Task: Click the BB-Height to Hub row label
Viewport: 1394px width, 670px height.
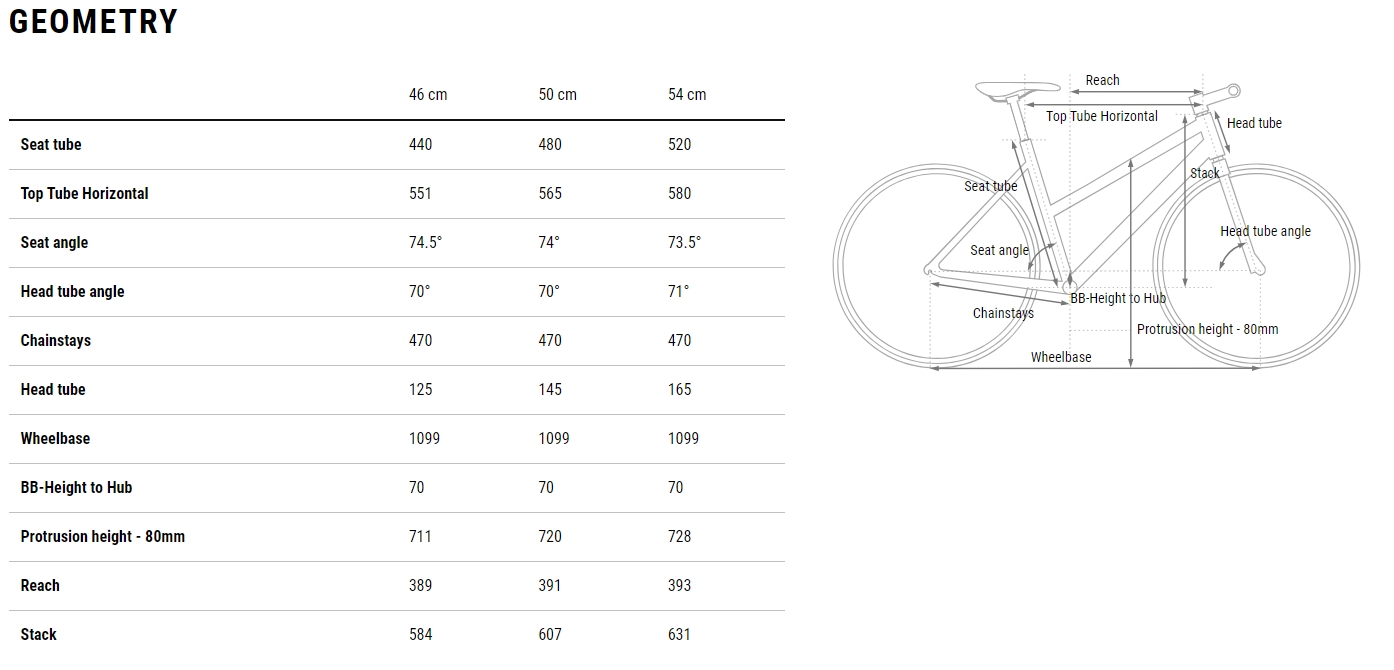Action: coord(76,487)
